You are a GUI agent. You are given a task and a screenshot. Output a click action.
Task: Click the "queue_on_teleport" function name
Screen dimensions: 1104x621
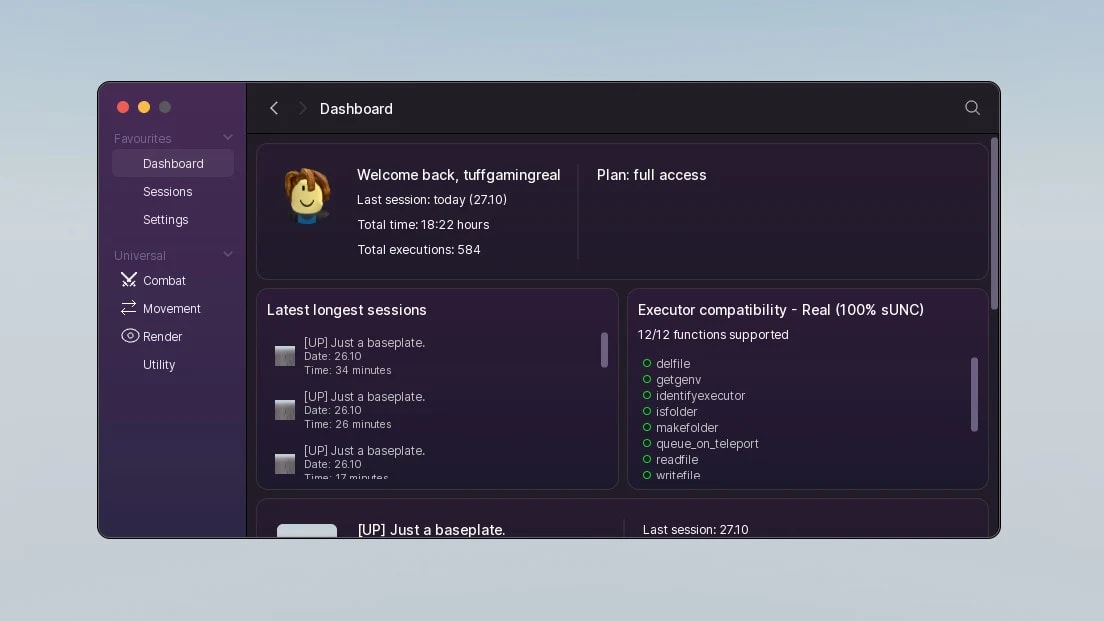[708, 444]
